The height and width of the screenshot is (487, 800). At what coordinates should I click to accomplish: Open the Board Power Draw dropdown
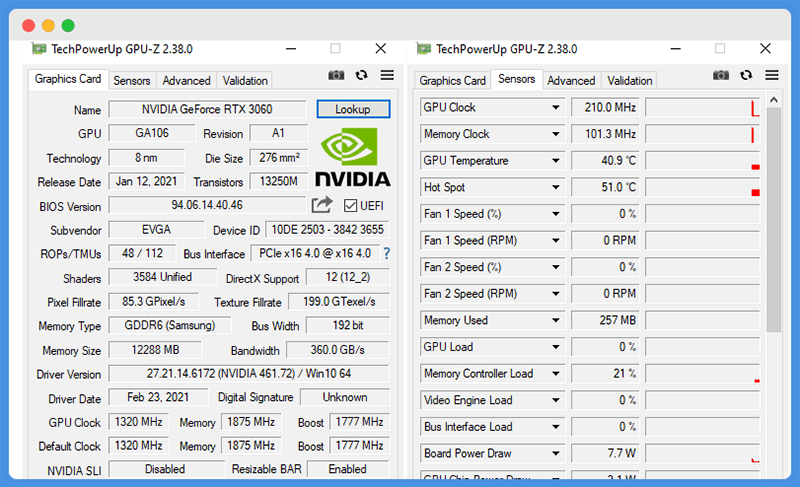[556, 453]
